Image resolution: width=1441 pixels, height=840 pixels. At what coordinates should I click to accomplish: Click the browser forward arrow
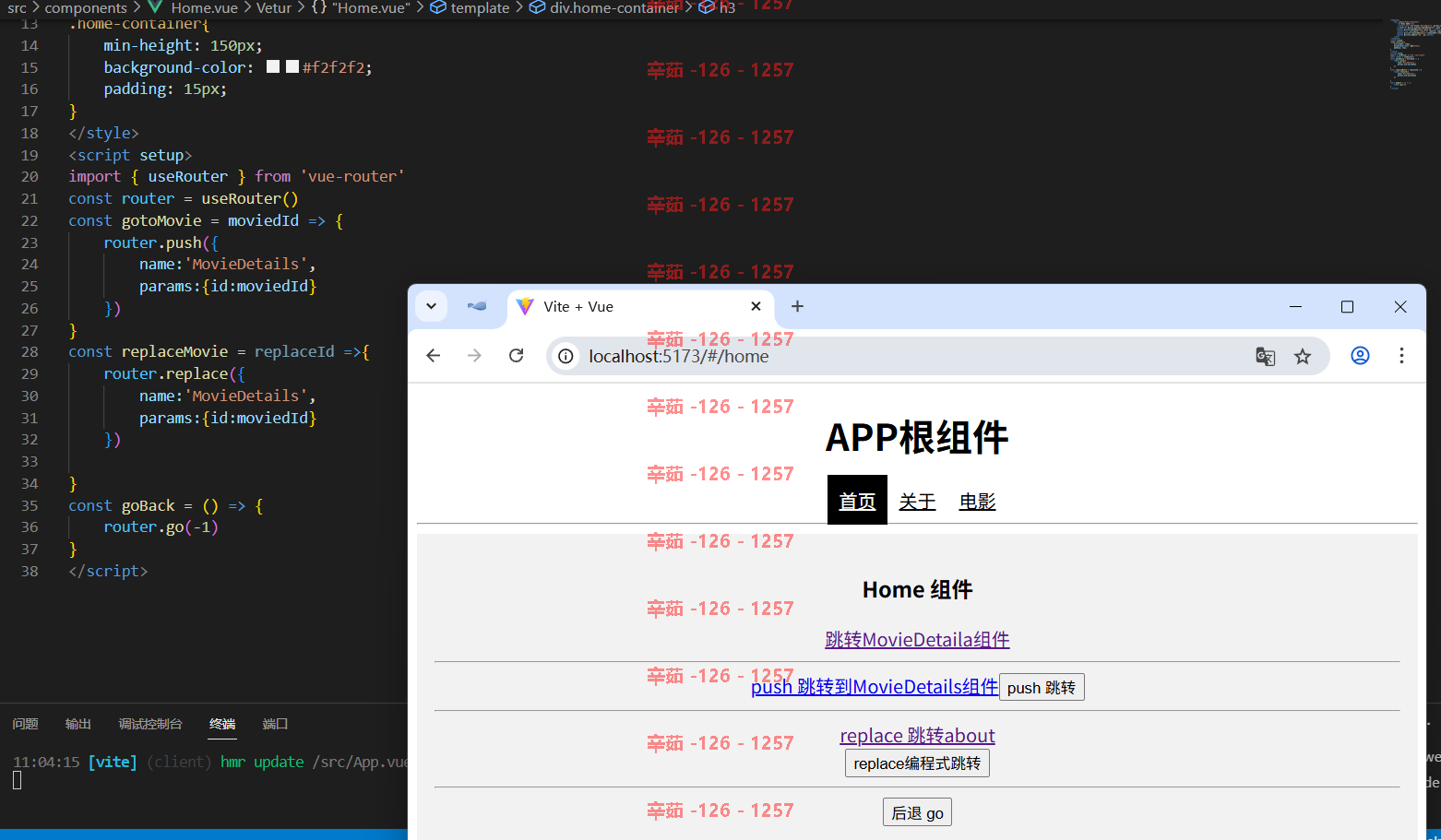click(x=474, y=356)
